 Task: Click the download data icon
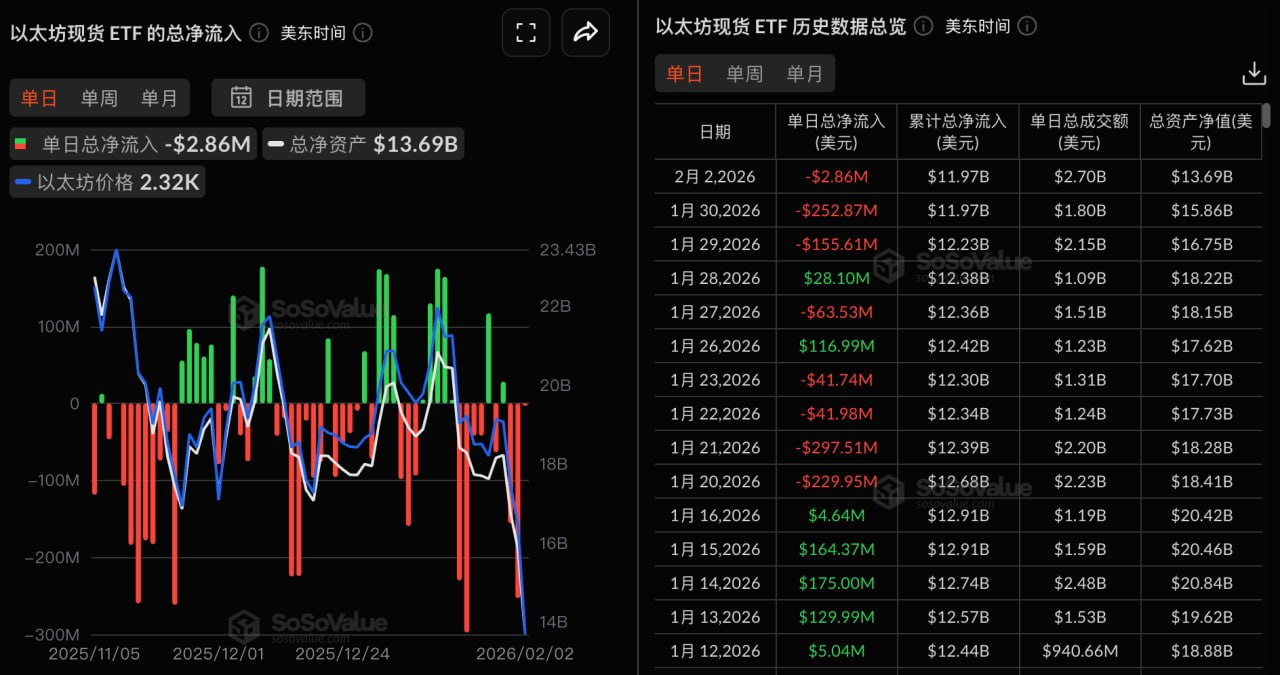1253,74
